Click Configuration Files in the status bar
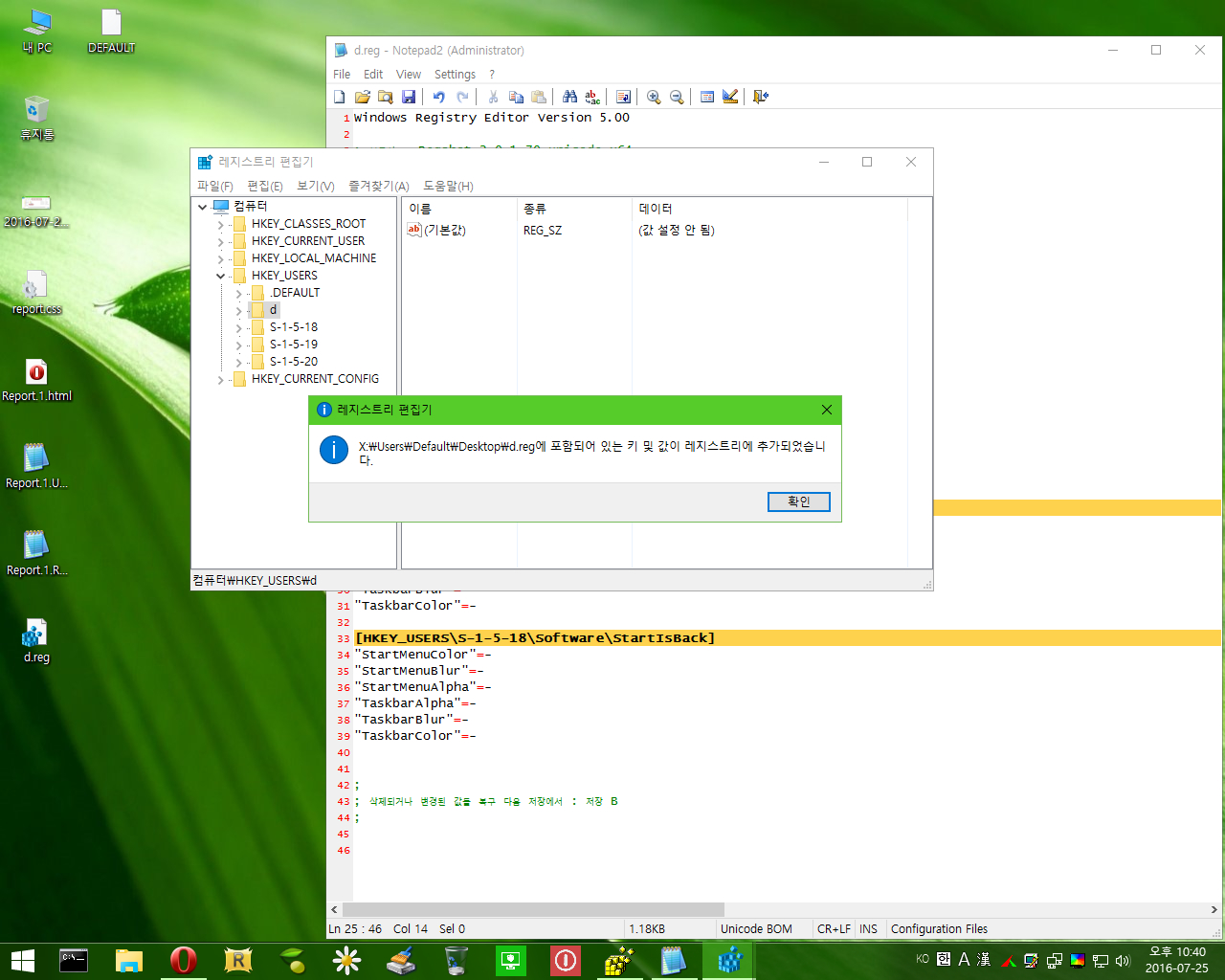 coord(939,928)
